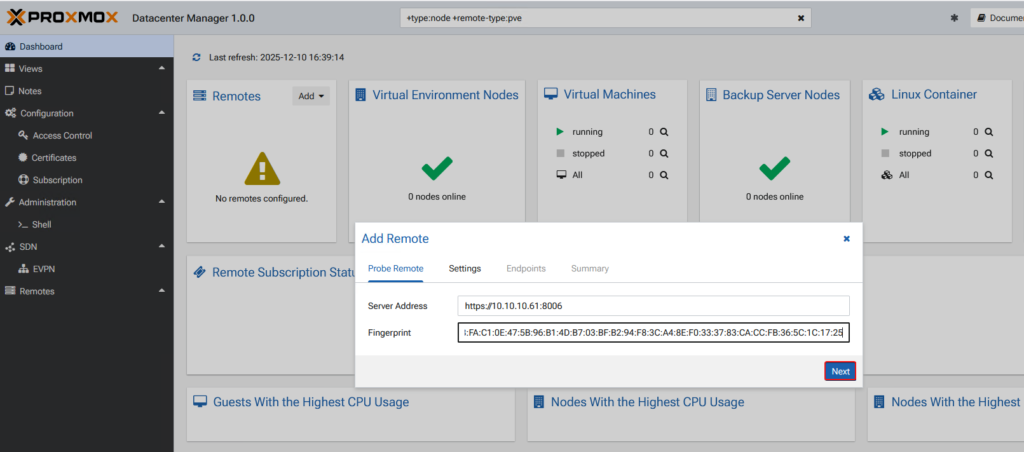1024x452 pixels.
Task: Collapse the Views section in the sidebar
Action: (161, 69)
